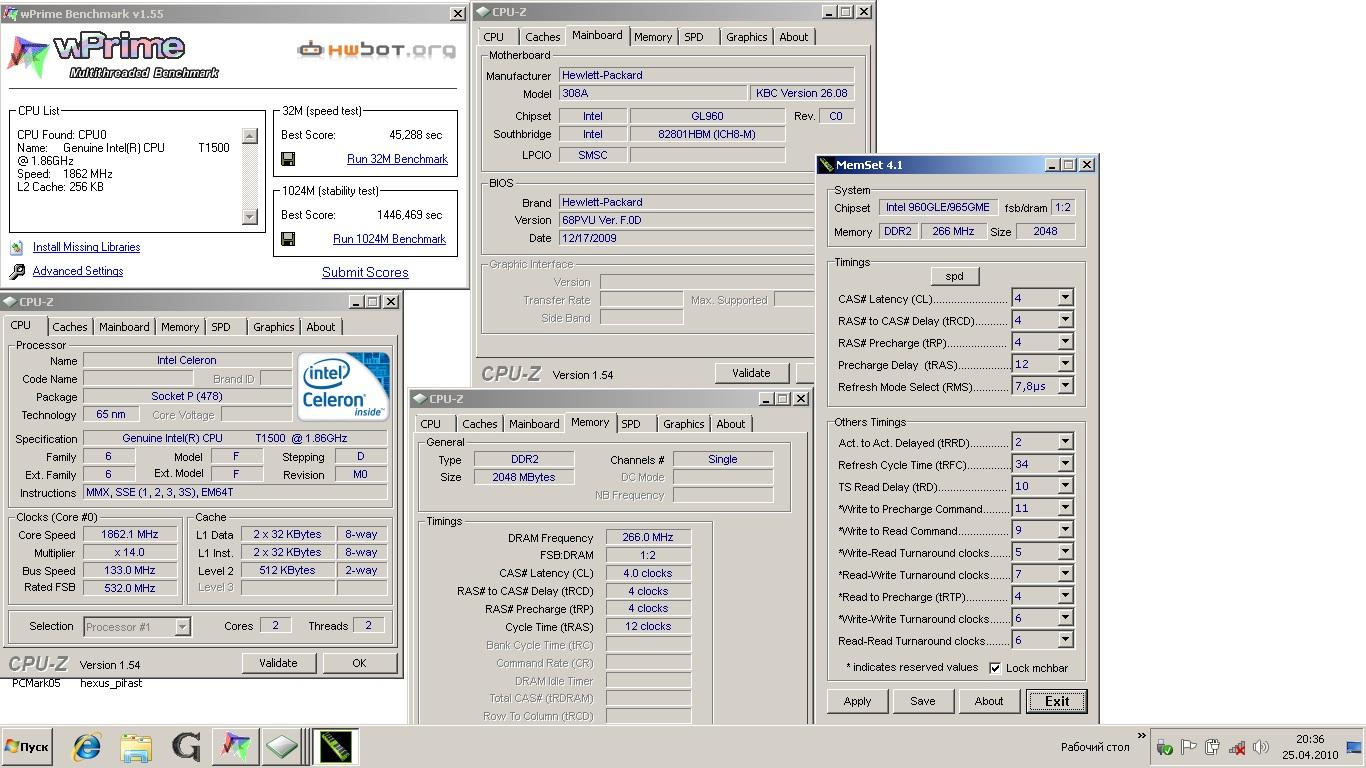1366x768 pixels.
Task: Open the RAS# to CAS# Delay (tRCD) dropdown
Action: [x=1065, y=320]
